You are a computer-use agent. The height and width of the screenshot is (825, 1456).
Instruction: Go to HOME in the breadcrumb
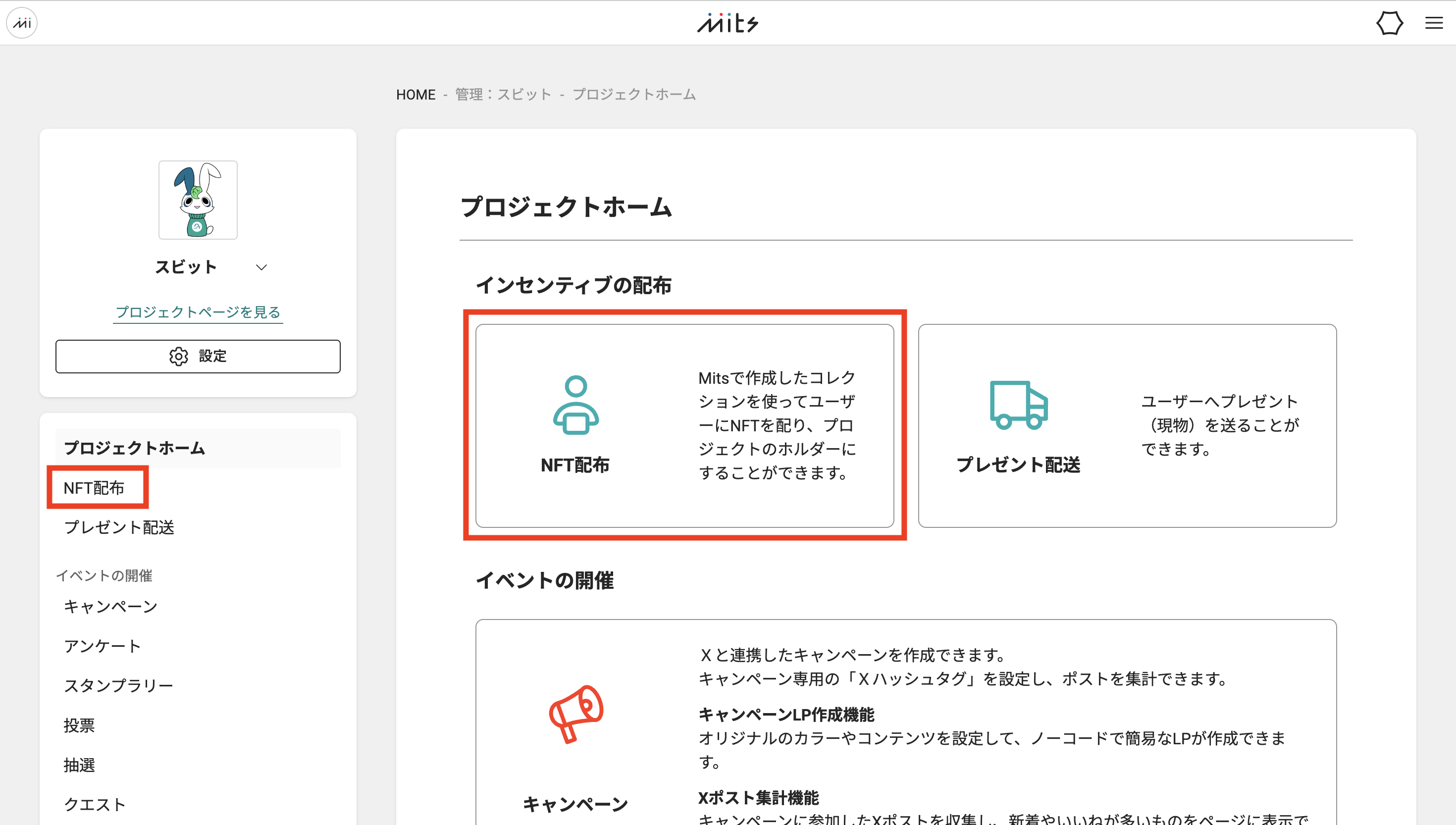[x=416, y=94]
